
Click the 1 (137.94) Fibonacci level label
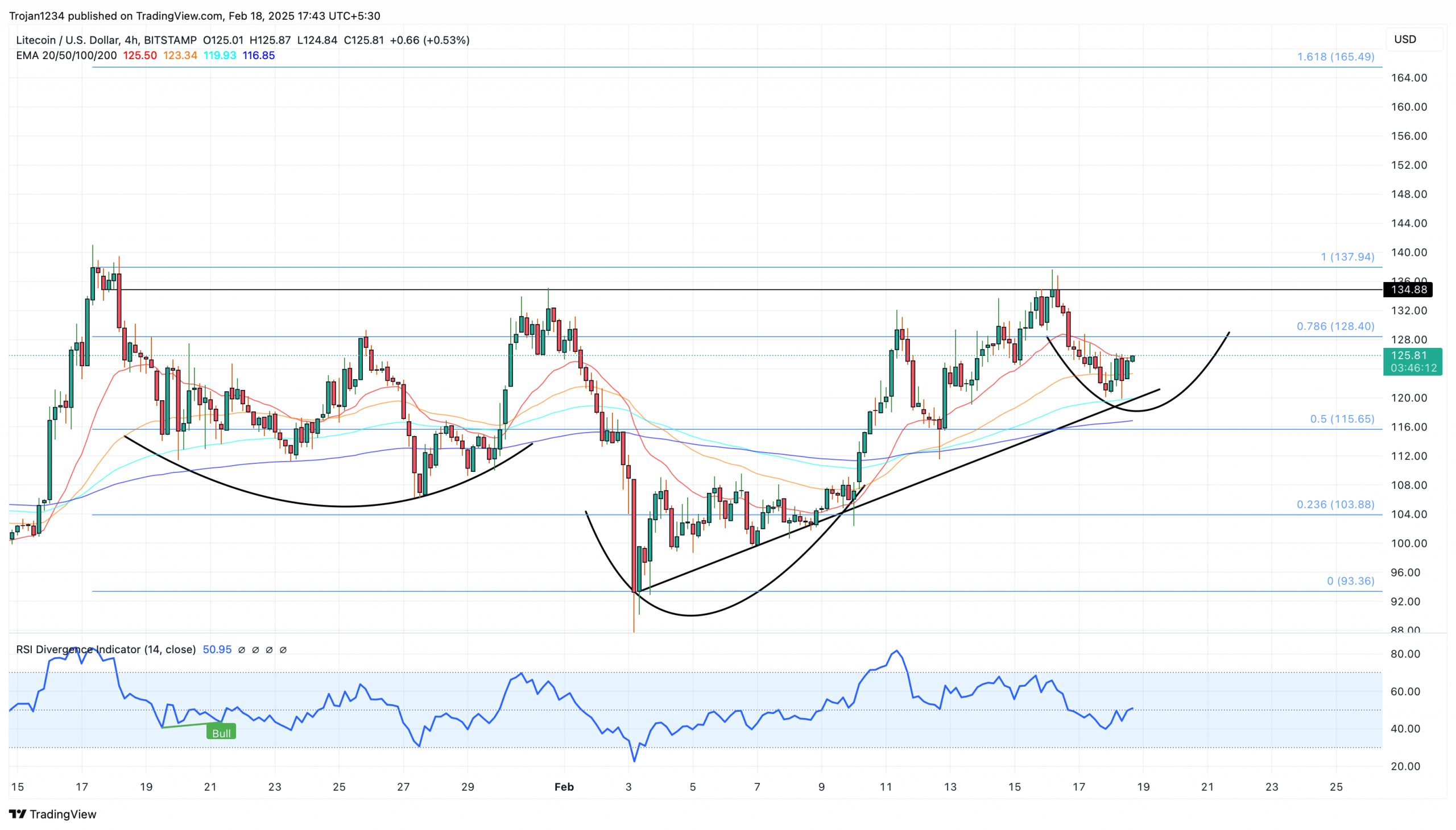coord(1347,256)
